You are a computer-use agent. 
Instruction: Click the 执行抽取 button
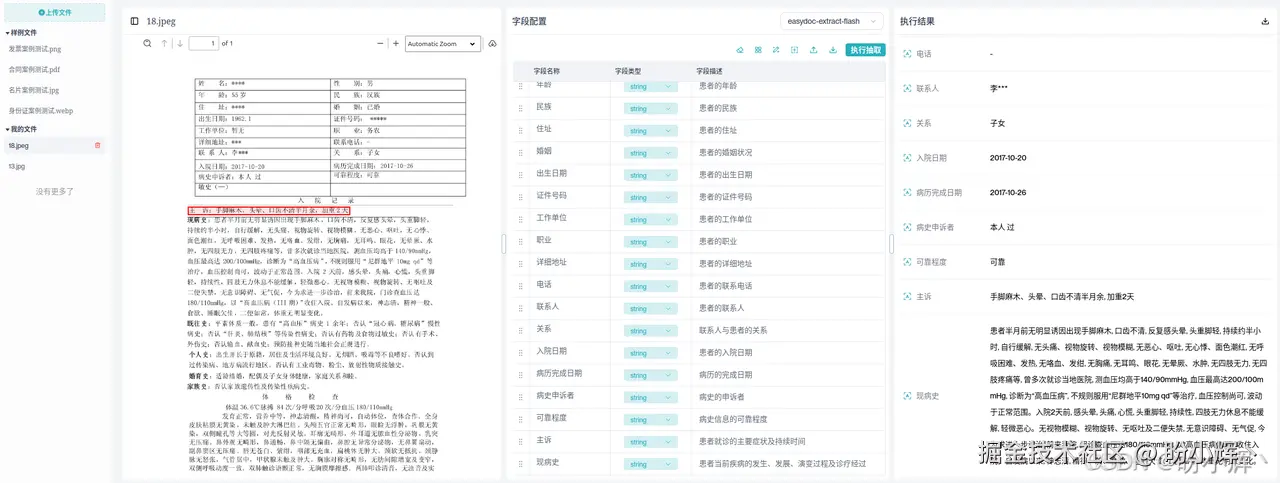coord(865,49)
